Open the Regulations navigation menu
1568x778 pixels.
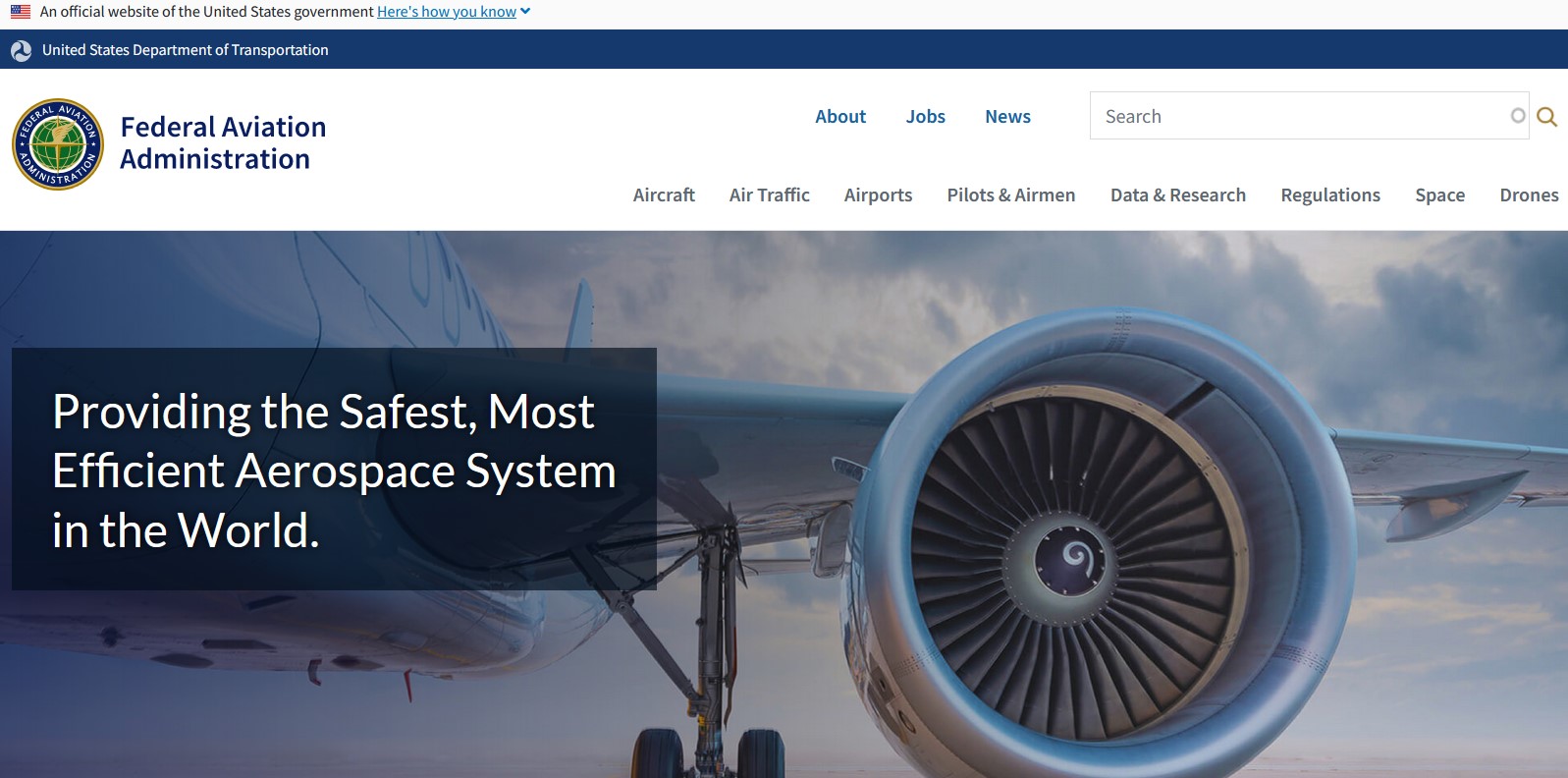point(1330,195)
